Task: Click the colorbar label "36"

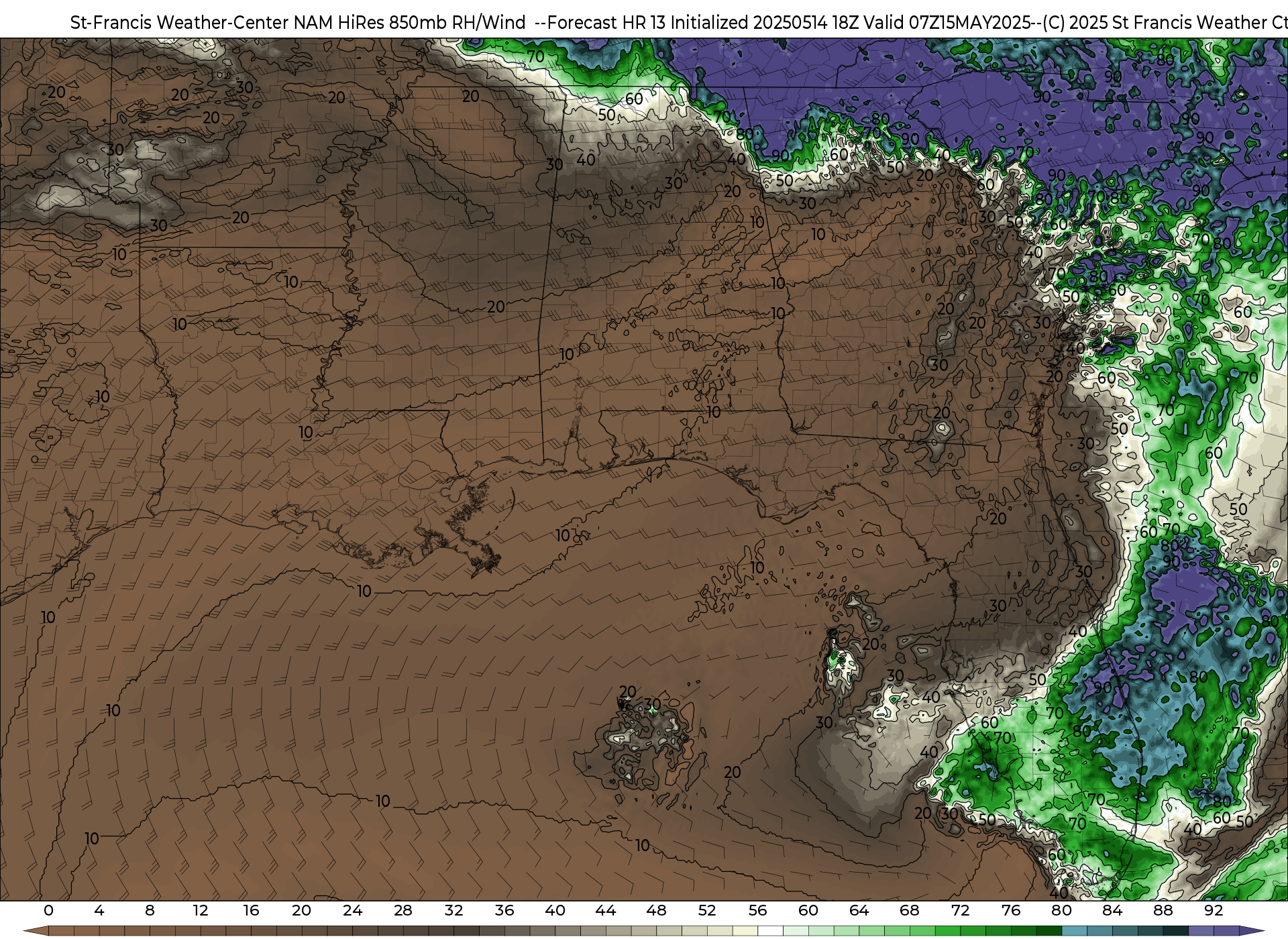Action: click(x=504, y=910)
